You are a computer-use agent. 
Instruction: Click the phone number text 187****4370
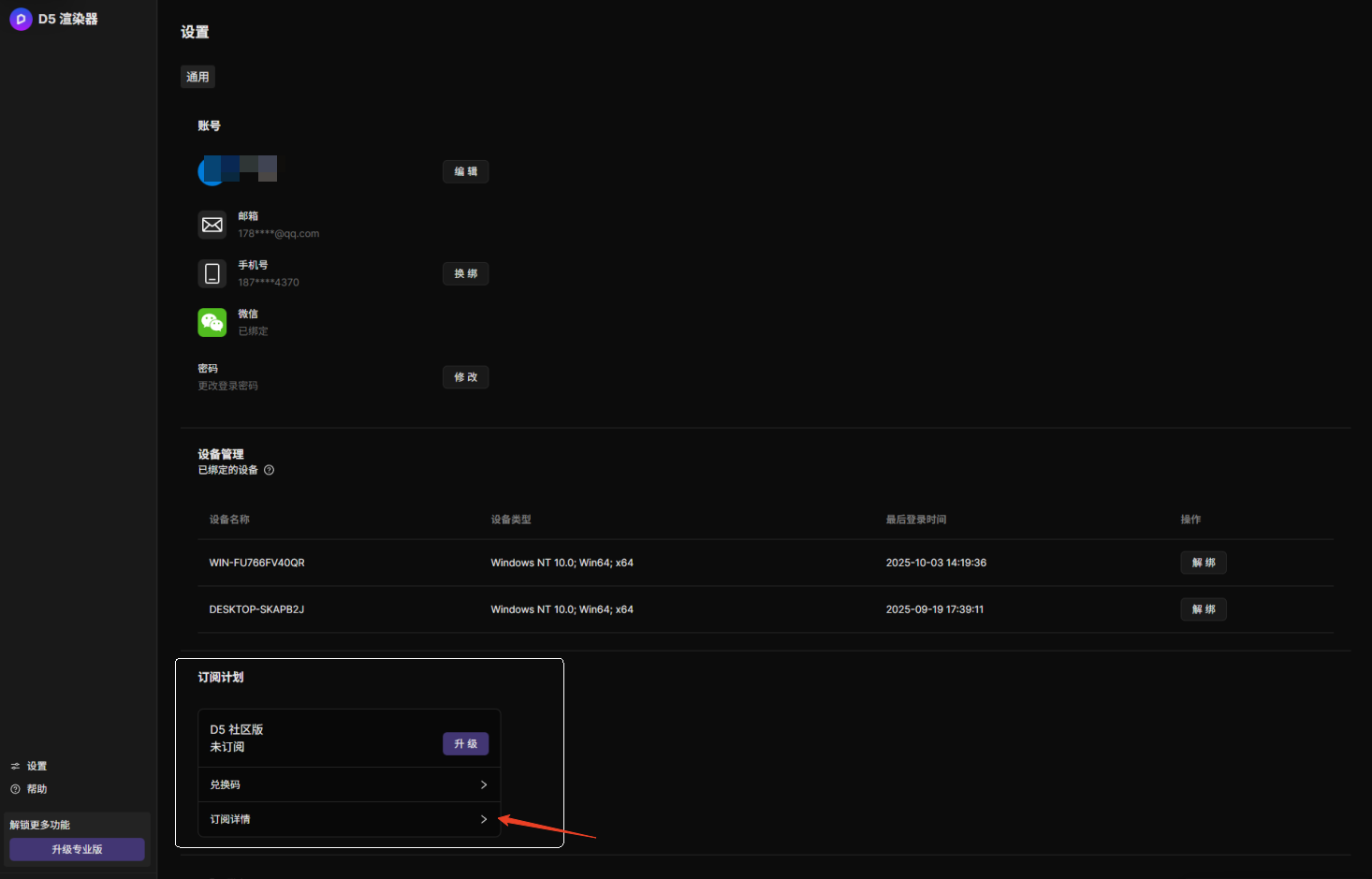[269, 283]
